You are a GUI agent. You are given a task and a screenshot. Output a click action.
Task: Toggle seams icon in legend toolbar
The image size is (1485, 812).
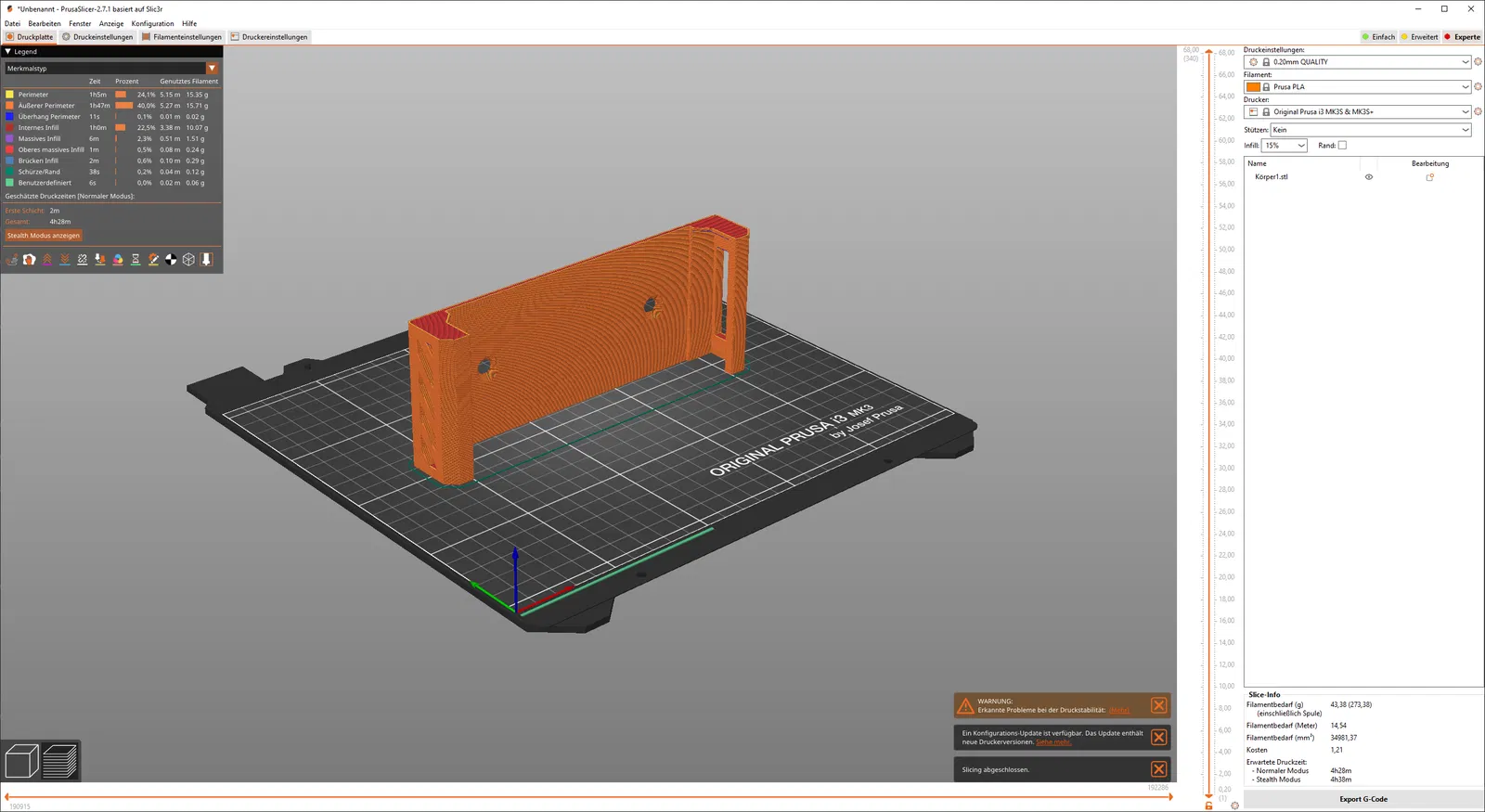pos(83,260)
